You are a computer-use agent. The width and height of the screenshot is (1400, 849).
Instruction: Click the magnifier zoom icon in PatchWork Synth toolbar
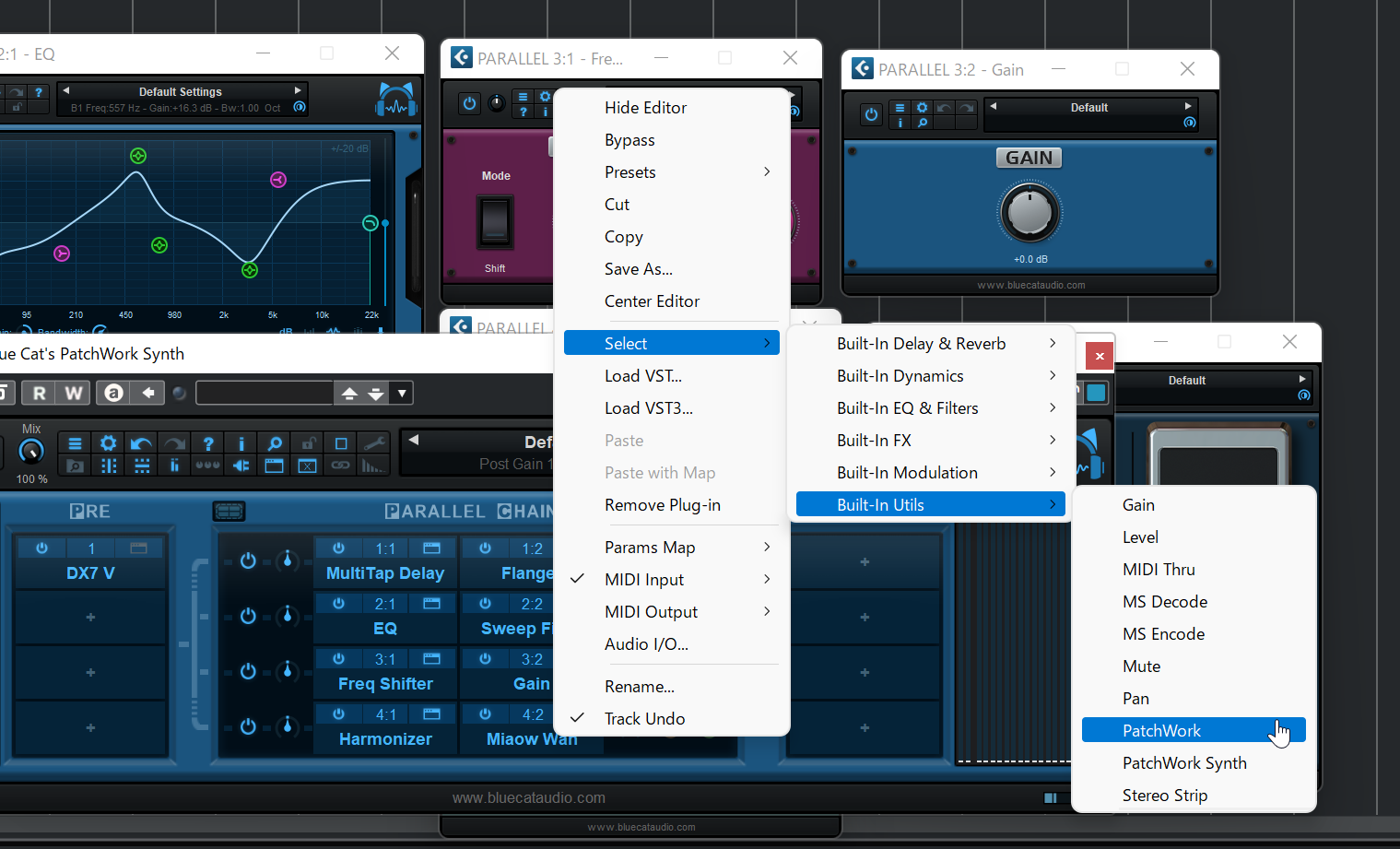pyautogui.click(x=275, y=443)
